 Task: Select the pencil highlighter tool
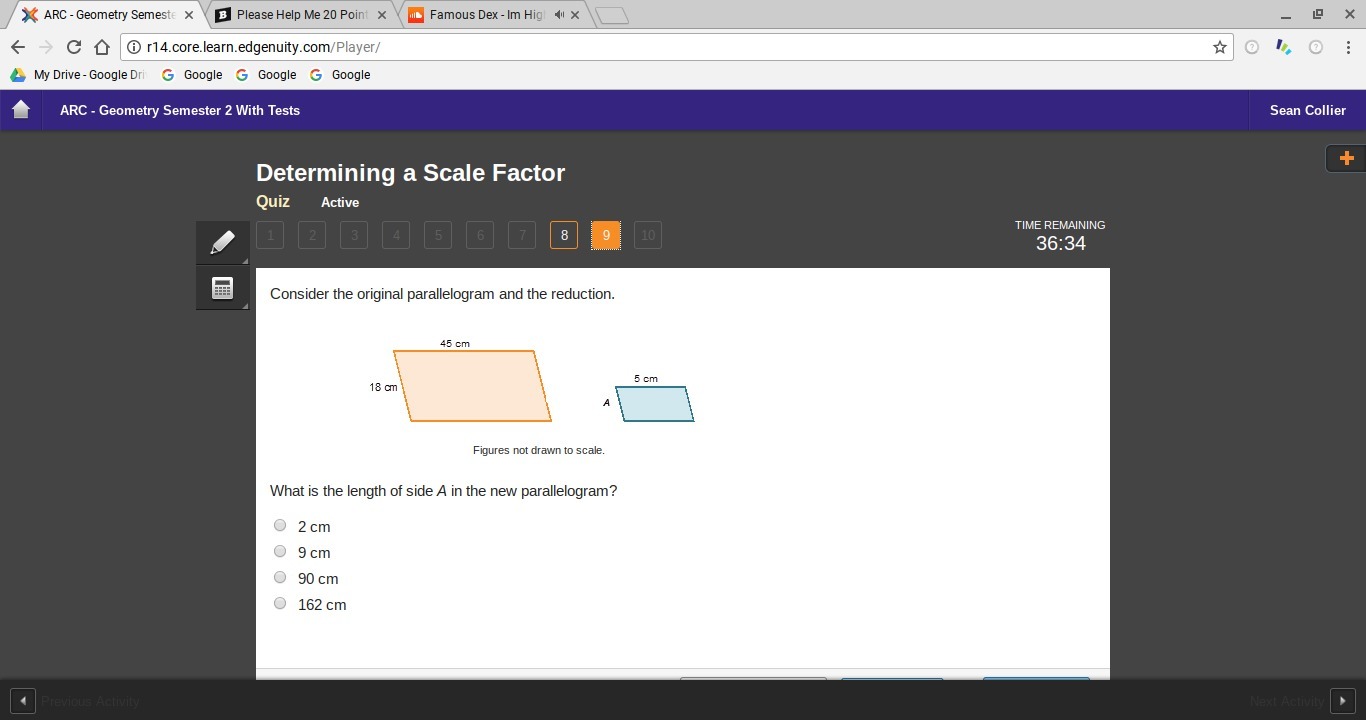[x=222, y=243]
